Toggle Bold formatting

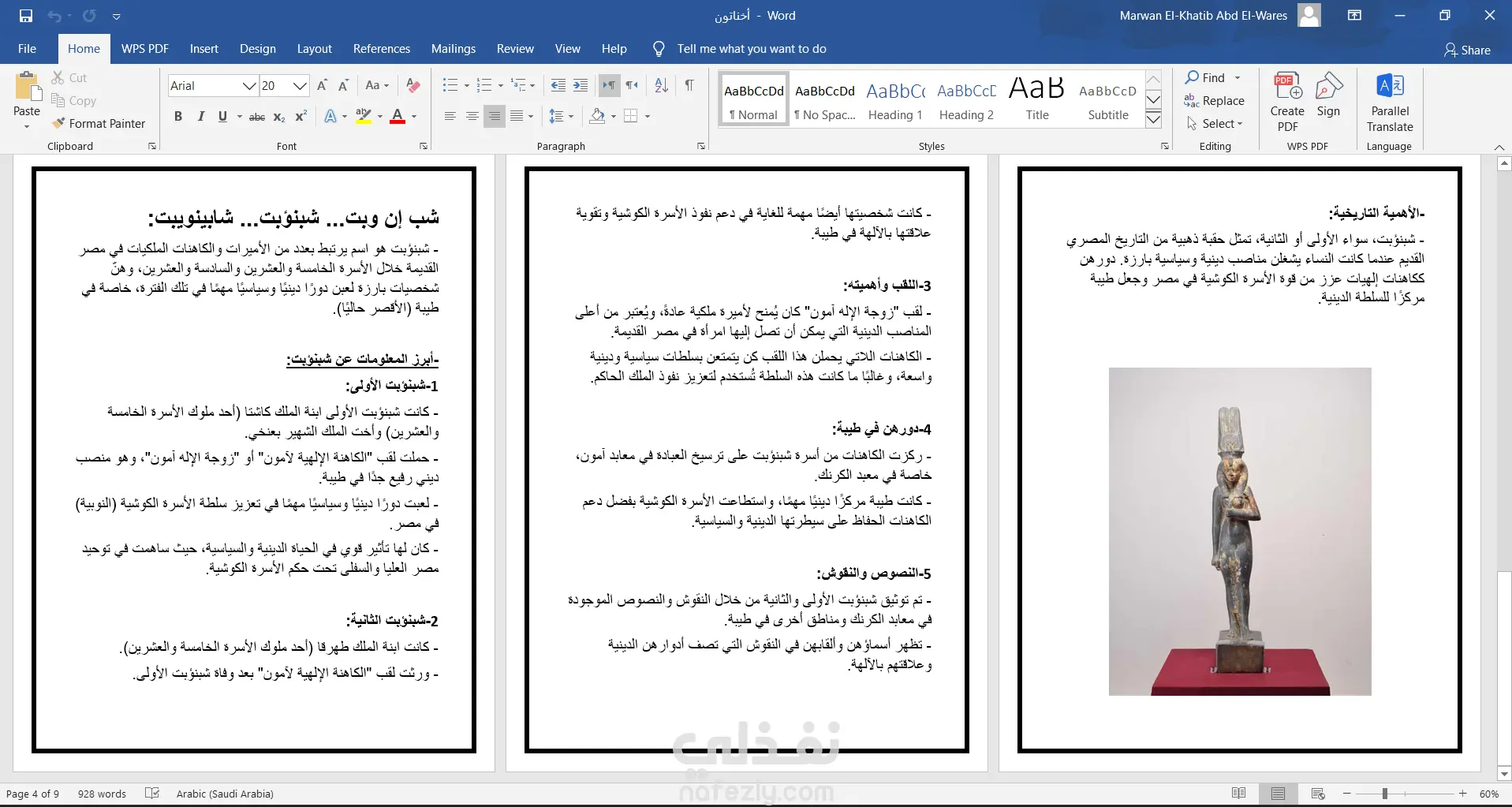(178, 116)
